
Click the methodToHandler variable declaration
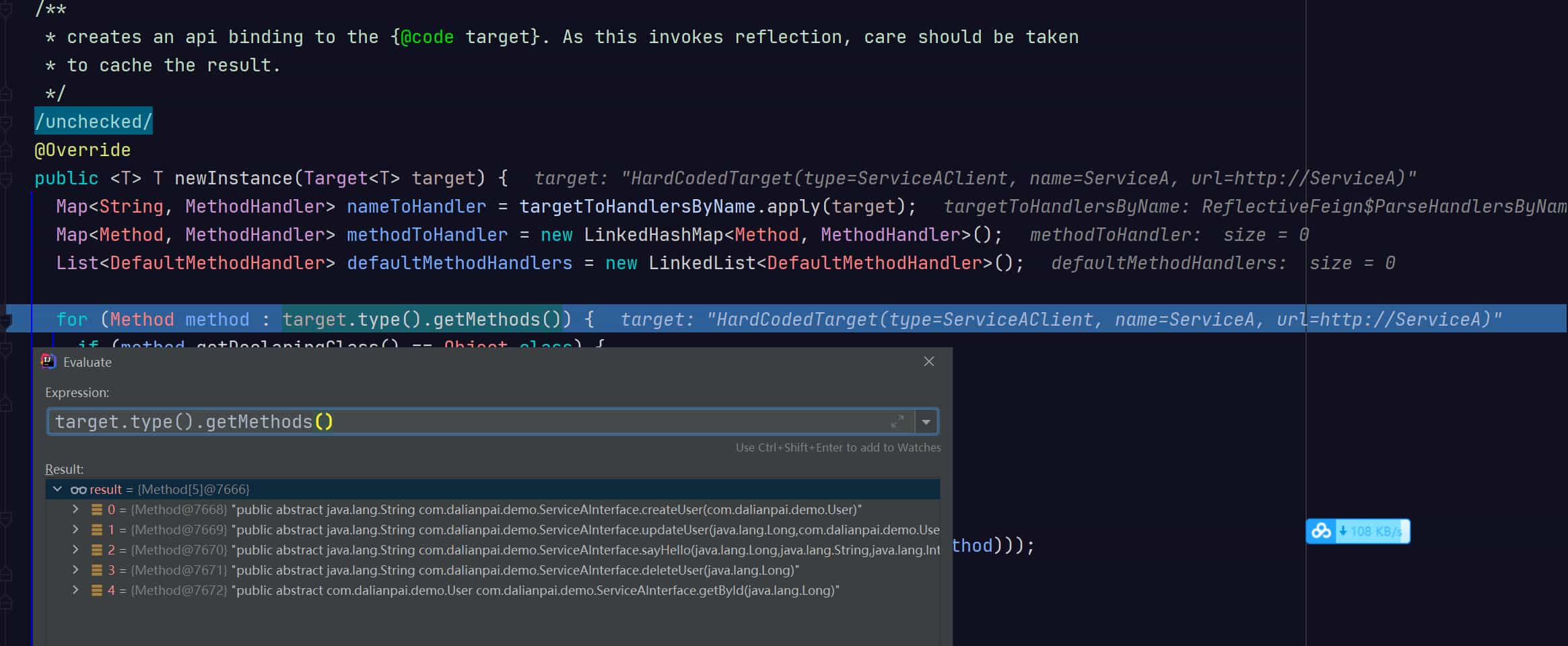[x=428, y=234]
